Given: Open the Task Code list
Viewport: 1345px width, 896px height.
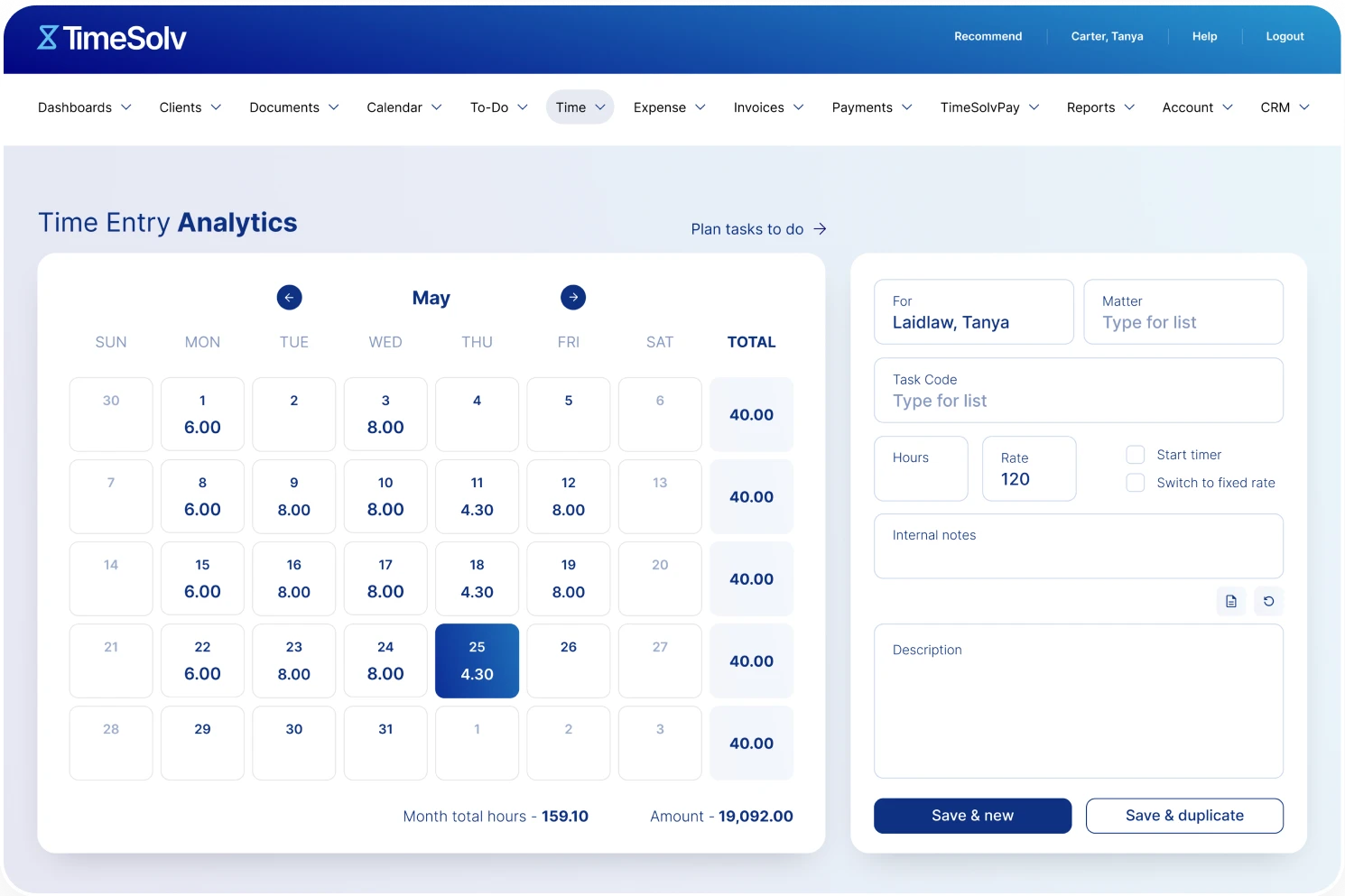Looking at the screenshot, I should point(1078,401).
